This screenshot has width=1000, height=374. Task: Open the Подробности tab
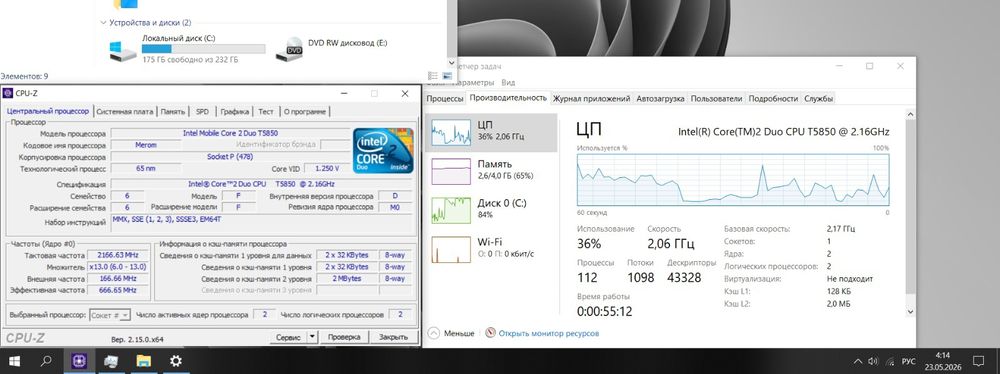(x=773, y=99)
